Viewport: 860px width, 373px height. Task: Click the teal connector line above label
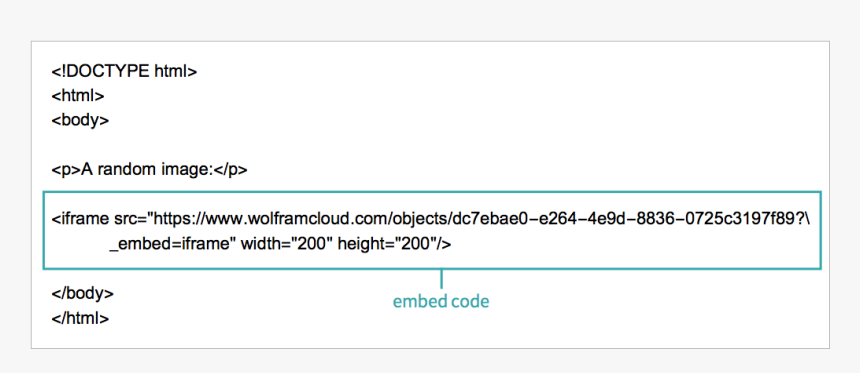(441, 279)
